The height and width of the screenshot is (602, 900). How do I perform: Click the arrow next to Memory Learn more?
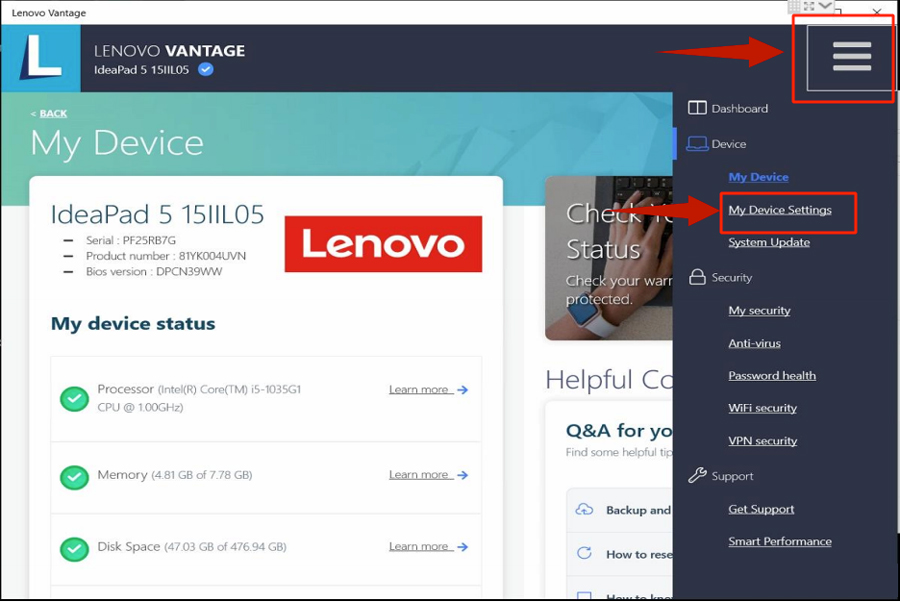(x=463, y=475)
